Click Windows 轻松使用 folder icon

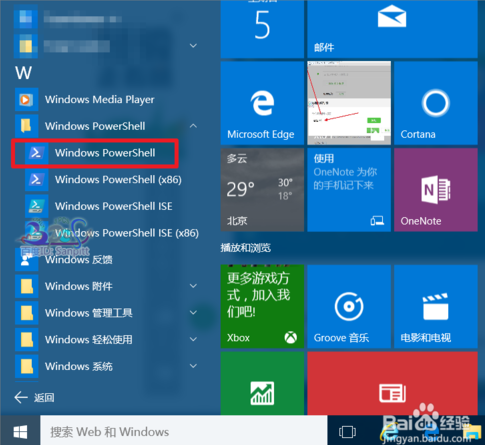pos(26,339)
